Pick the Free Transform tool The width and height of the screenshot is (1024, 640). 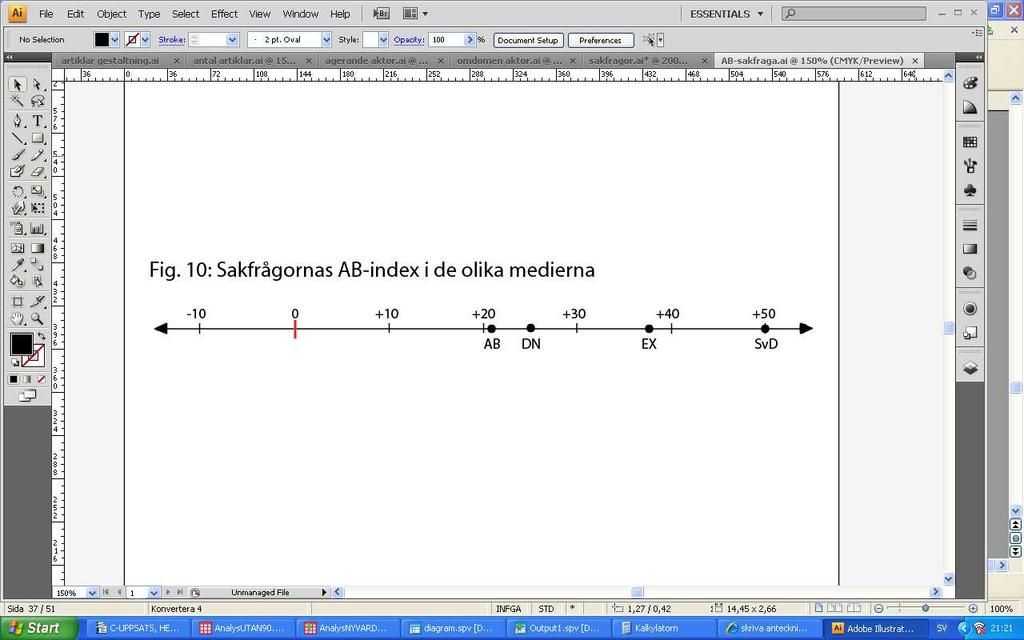point(37,208)
